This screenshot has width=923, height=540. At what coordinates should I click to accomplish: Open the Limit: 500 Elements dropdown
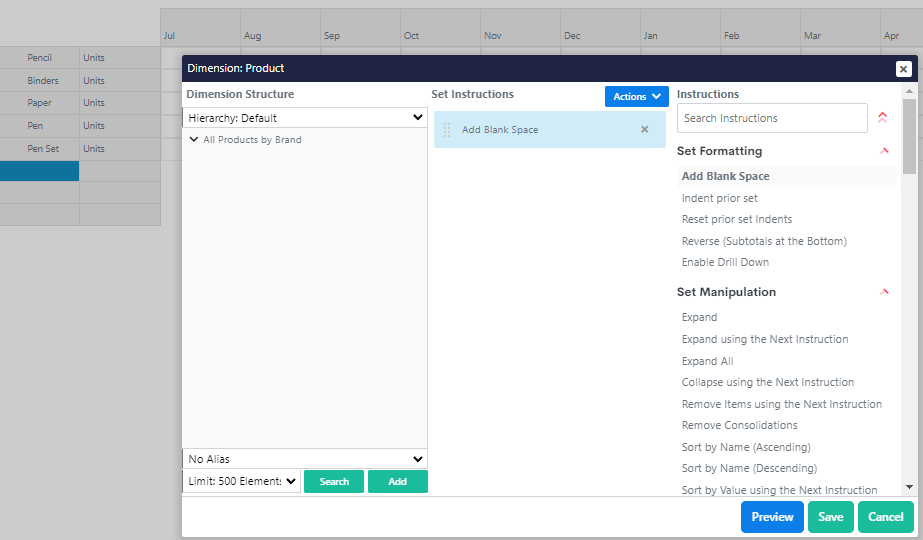click(x=241, y=482)
